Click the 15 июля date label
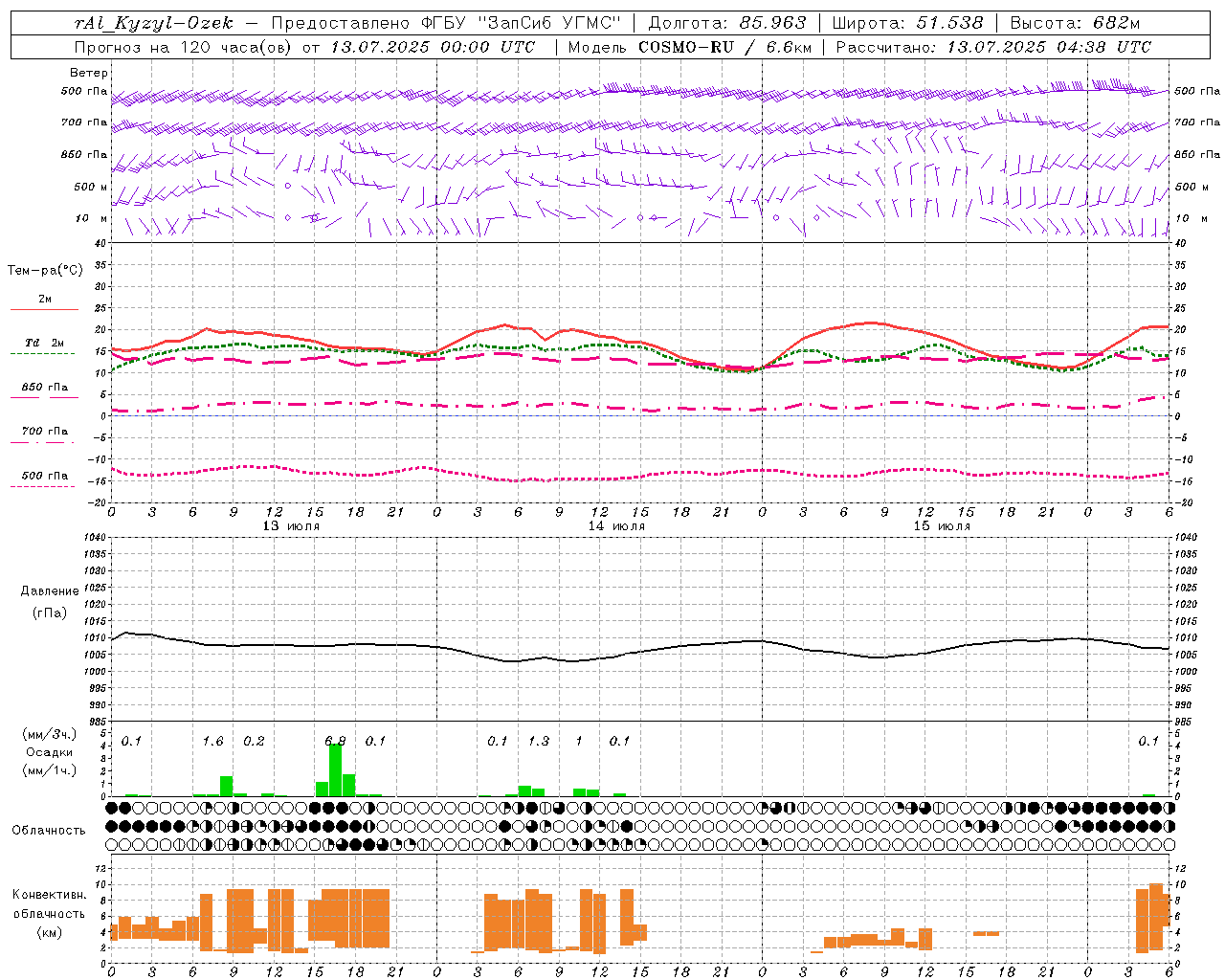Viewport: 1225px width, 980px height. click(942, 526)
